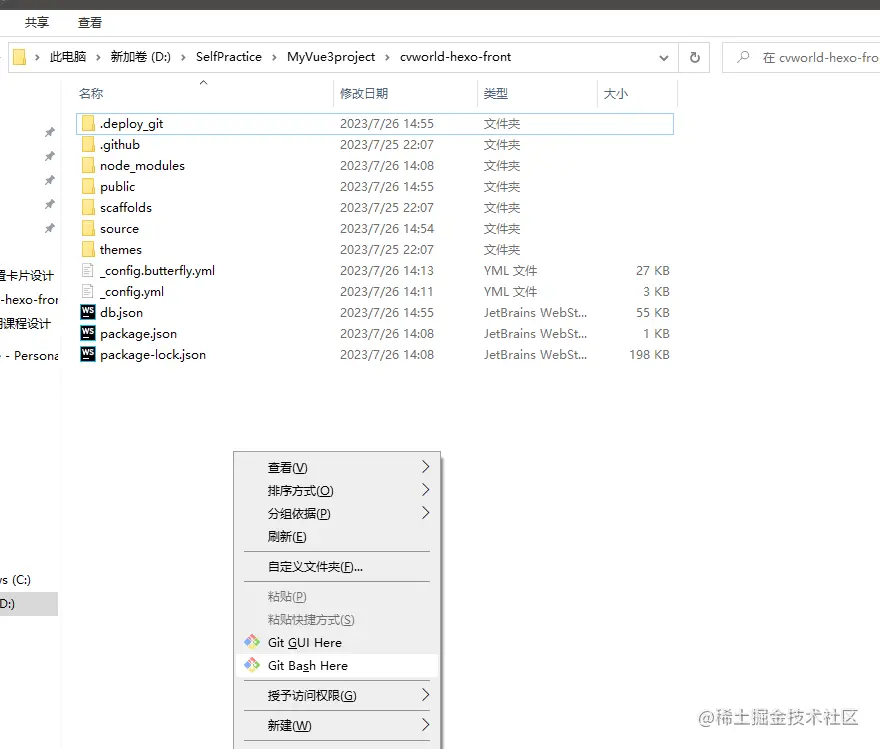The width and height of the screenshot is (880, 749).
Task: Click the node_modules folder icon
Action: [x=88, y=166]
